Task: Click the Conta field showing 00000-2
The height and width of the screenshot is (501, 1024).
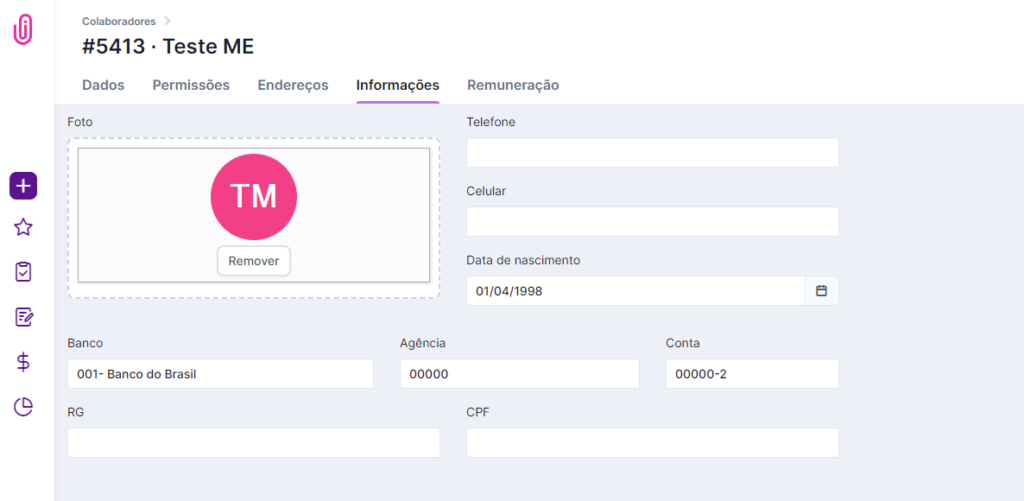Action: pyautogui.click(x=752, y=374)
